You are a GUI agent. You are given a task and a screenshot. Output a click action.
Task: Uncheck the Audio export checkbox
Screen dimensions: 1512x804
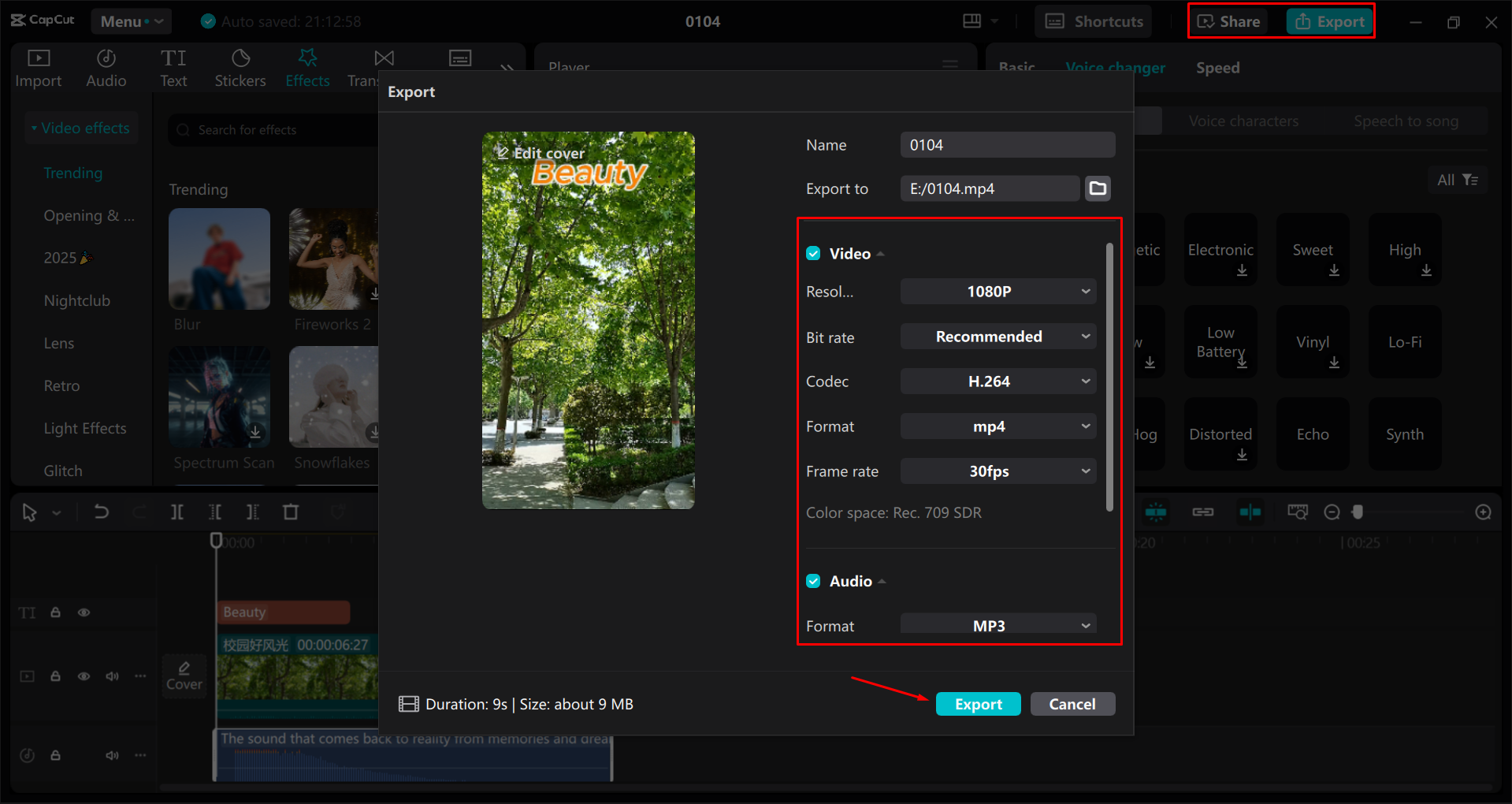[812, 581]
